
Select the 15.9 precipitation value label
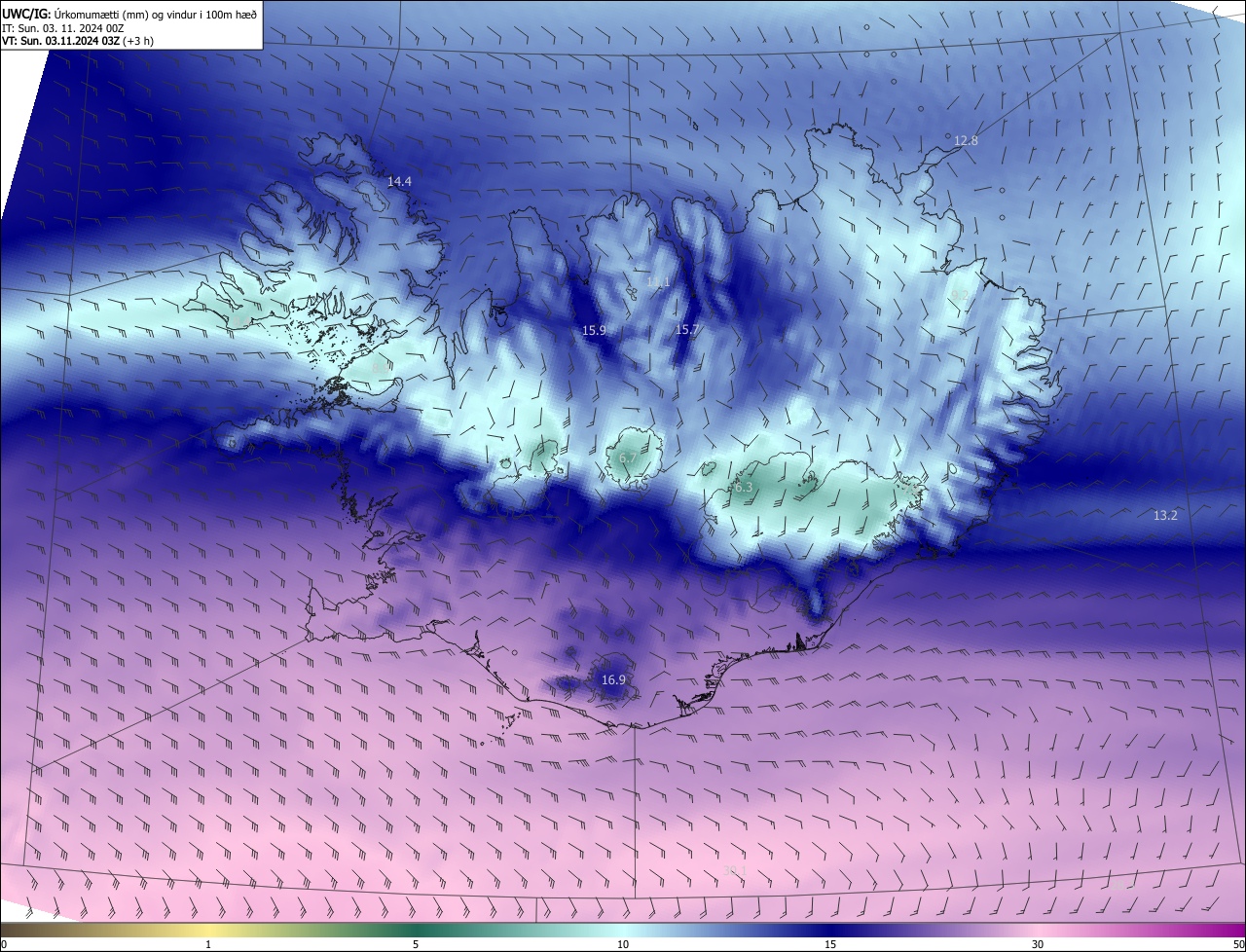[x=594, y=331]
